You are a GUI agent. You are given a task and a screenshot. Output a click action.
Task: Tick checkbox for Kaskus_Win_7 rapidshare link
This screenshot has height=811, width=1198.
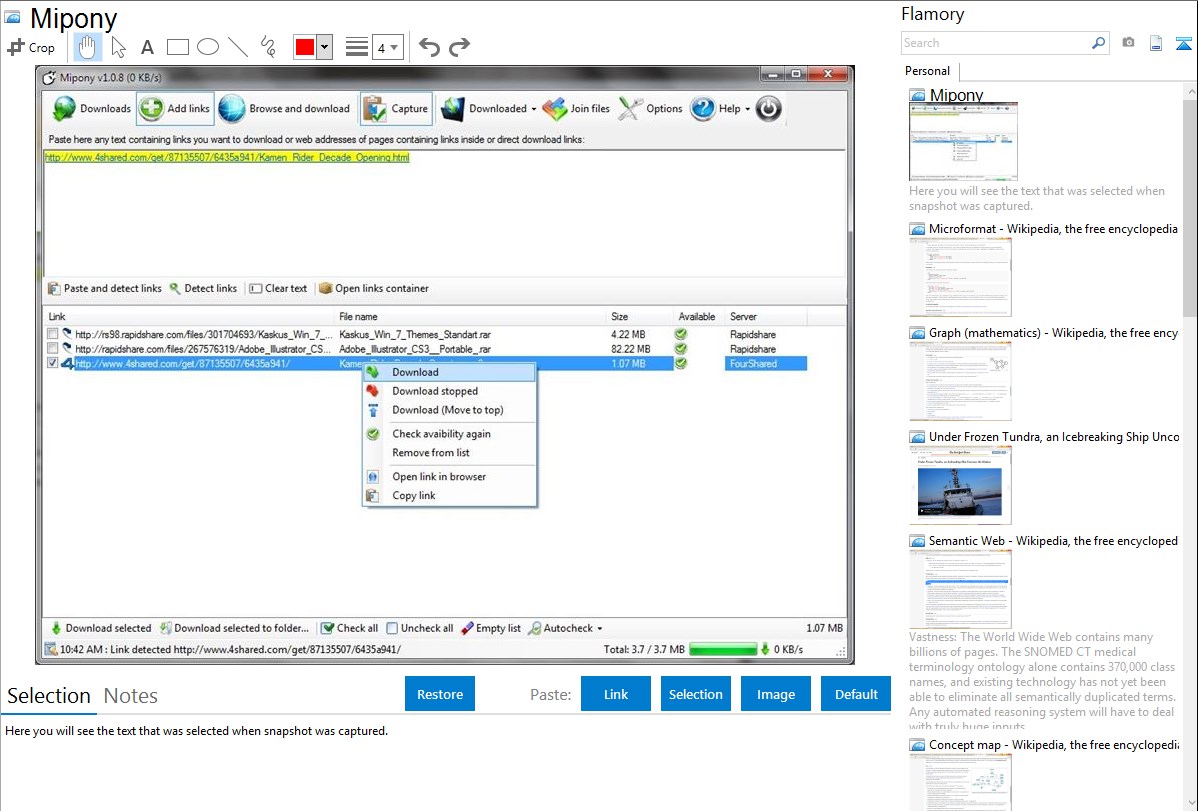(53, 334)
